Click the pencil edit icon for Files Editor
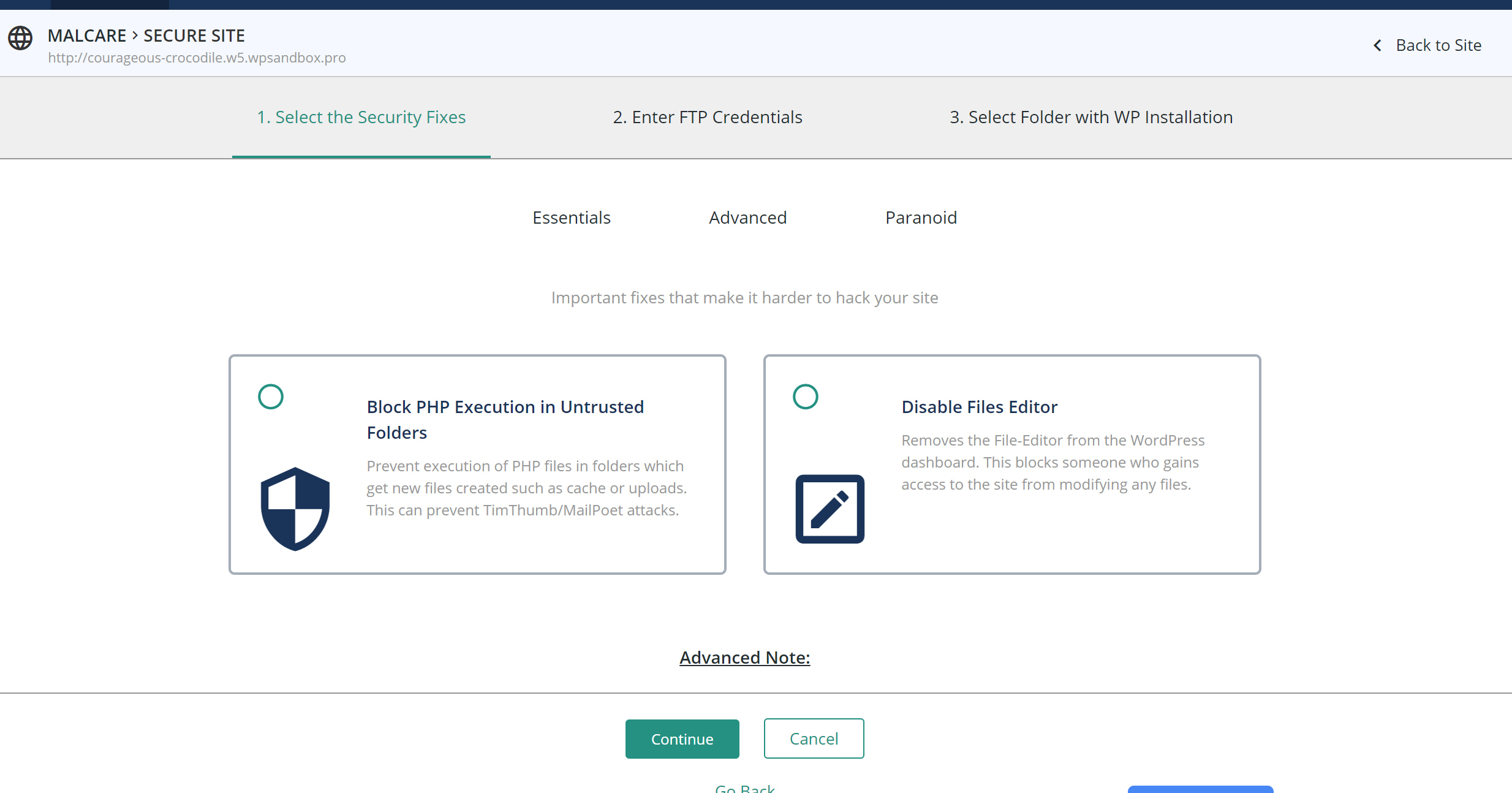 coord(830,509)
